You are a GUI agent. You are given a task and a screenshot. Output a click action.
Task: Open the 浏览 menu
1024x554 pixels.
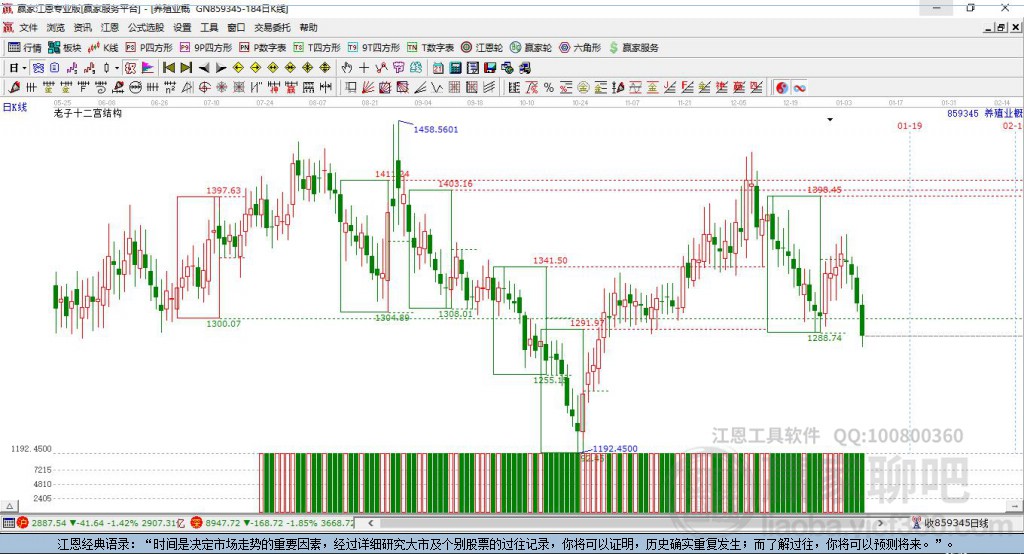point(56,27)
